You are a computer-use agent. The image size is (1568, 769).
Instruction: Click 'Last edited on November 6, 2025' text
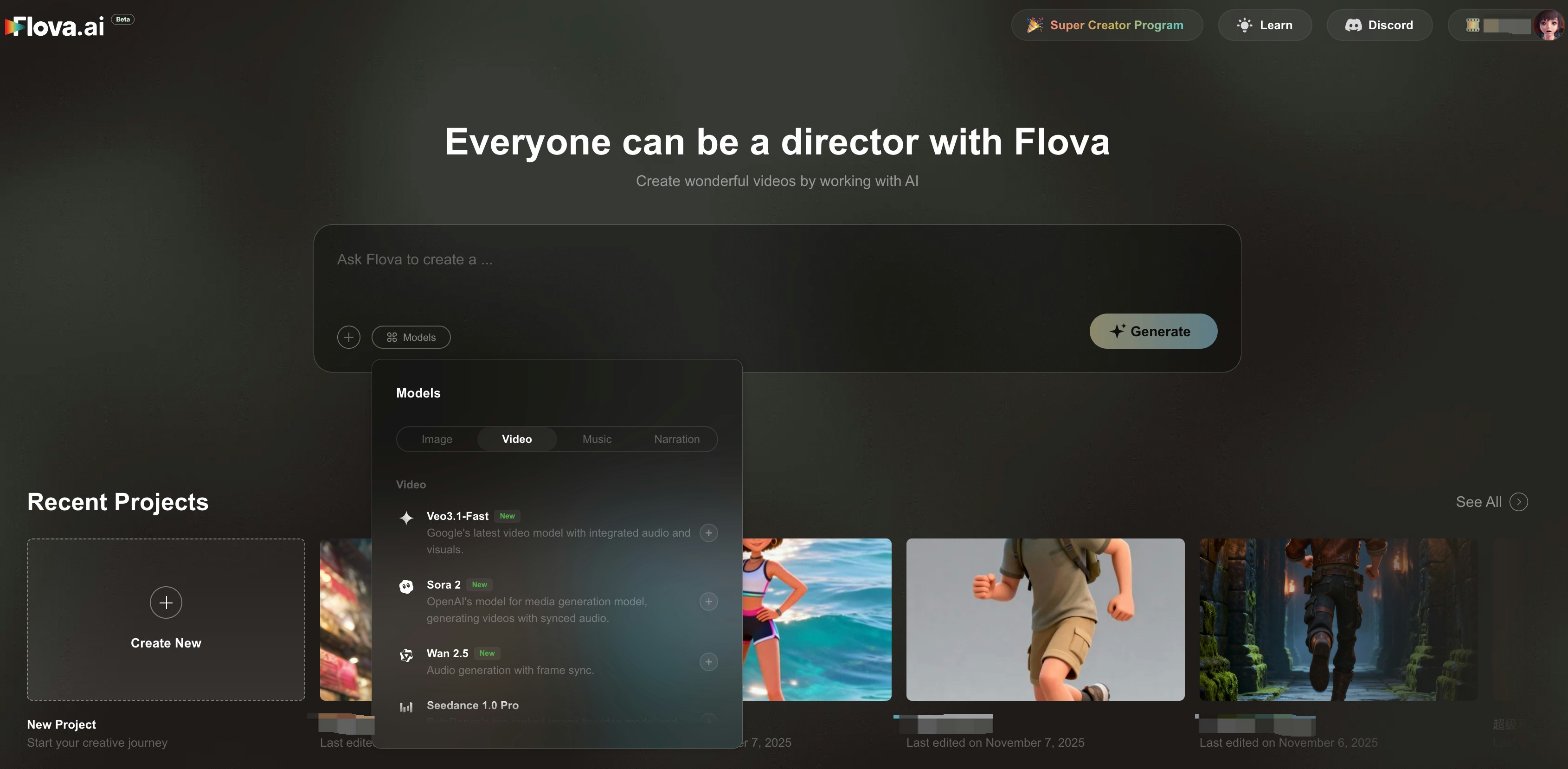tap(1288, 742)
